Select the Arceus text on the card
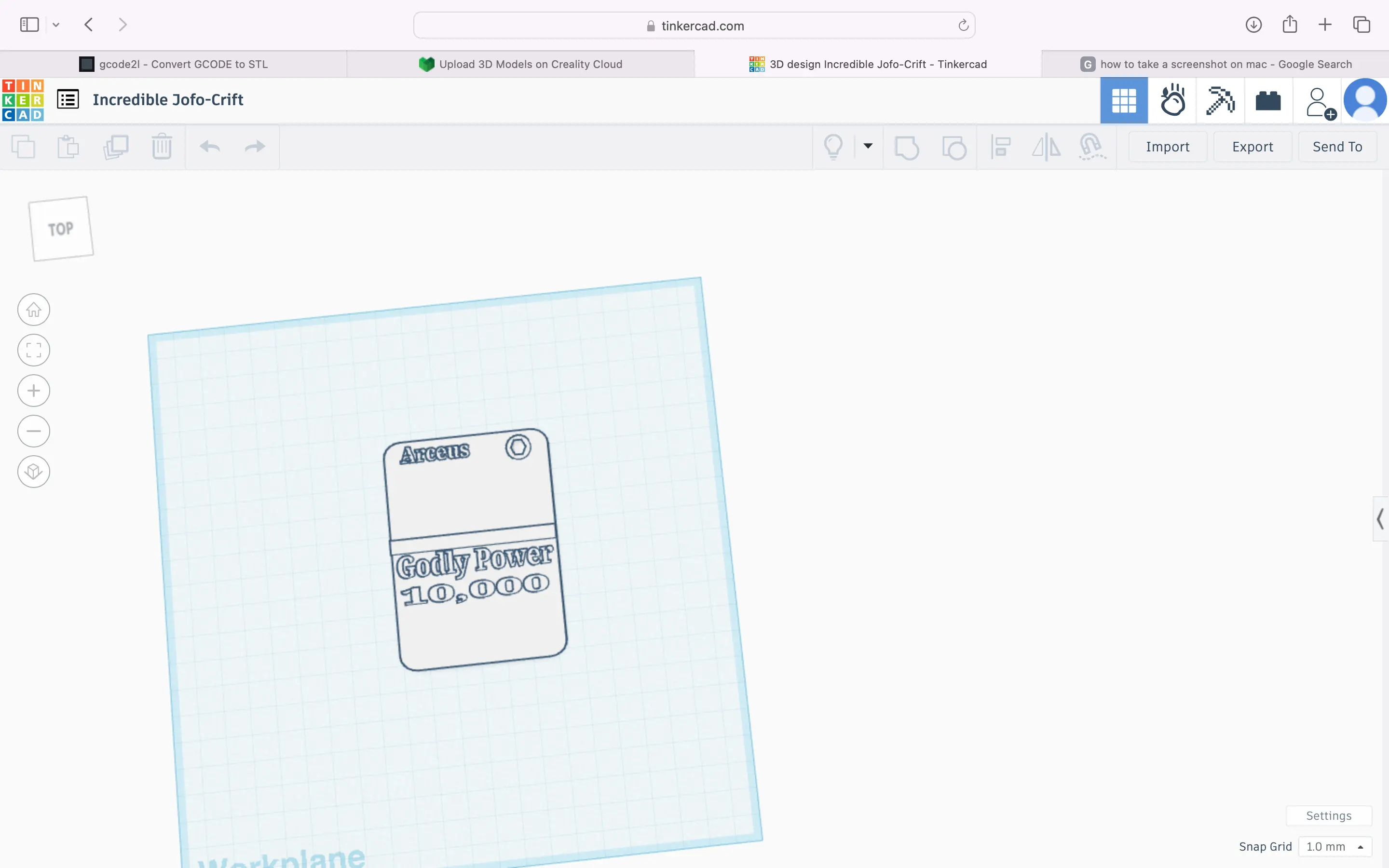The image size is (1389, 868). click(x=435, y=453)
